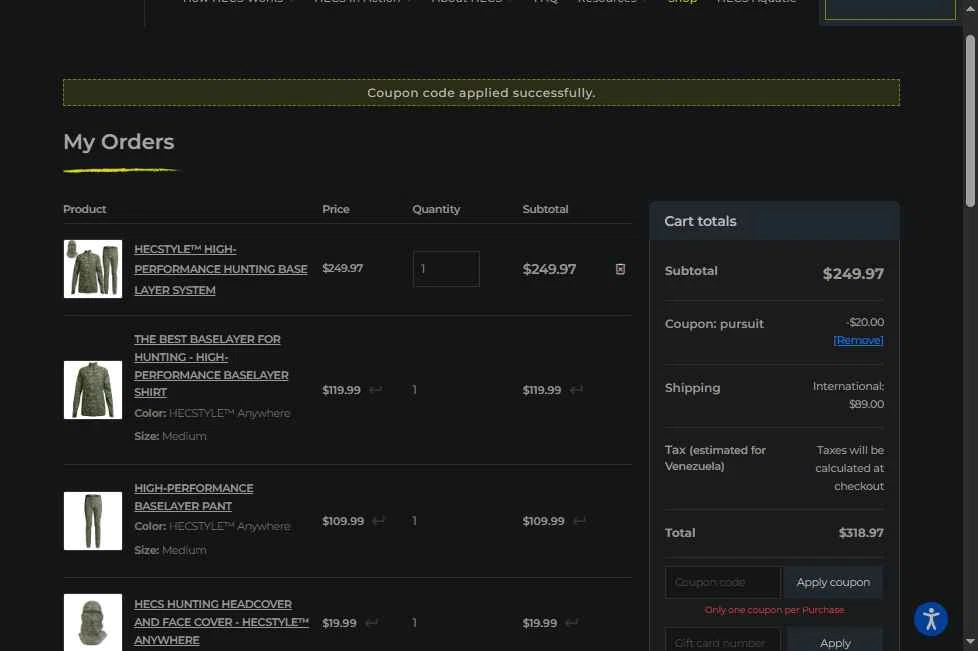Click 'Size: Medium' under Baselayer Shirt

(x=170, y=436)
